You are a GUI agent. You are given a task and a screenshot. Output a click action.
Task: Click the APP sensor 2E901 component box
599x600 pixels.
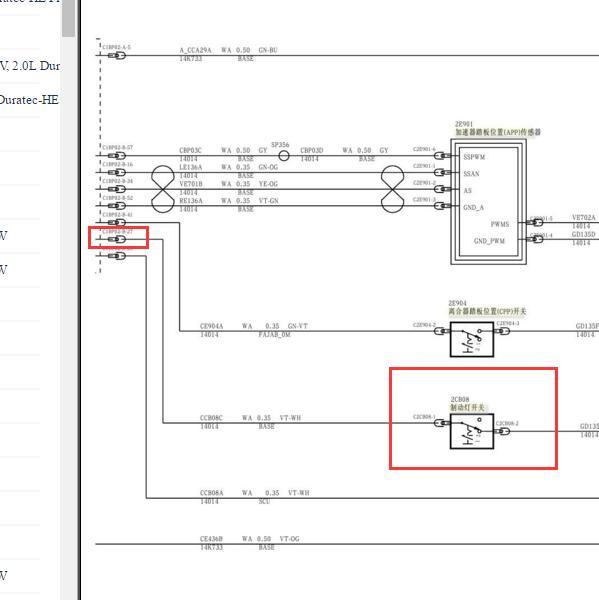point(488,202)
